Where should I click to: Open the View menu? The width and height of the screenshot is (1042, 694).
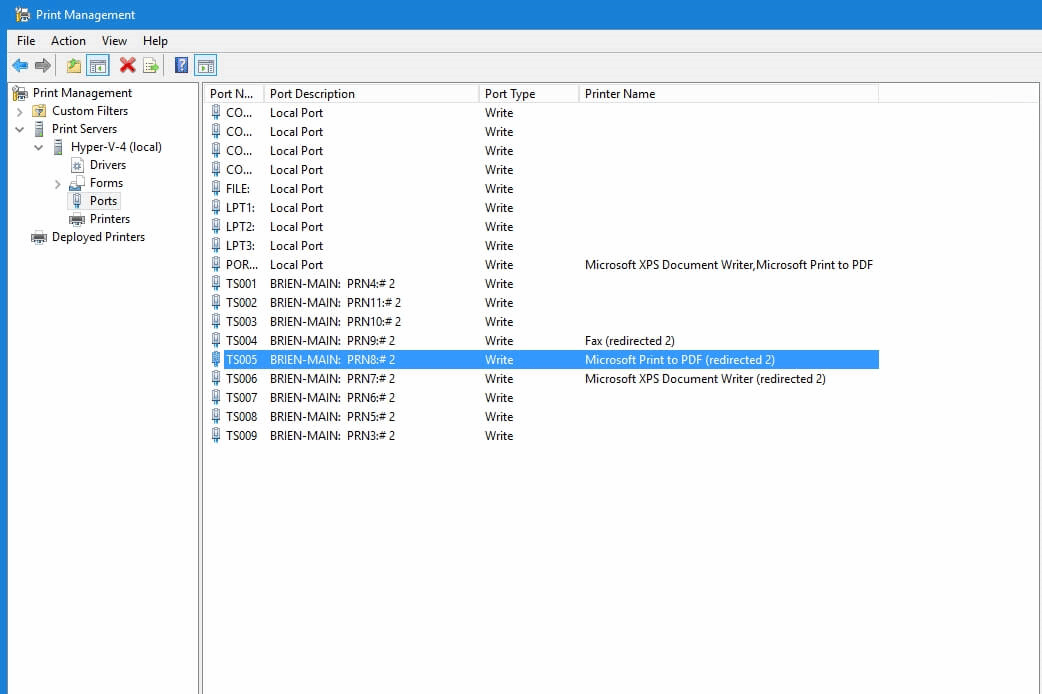pyautogui.click(x=114, y=41)
